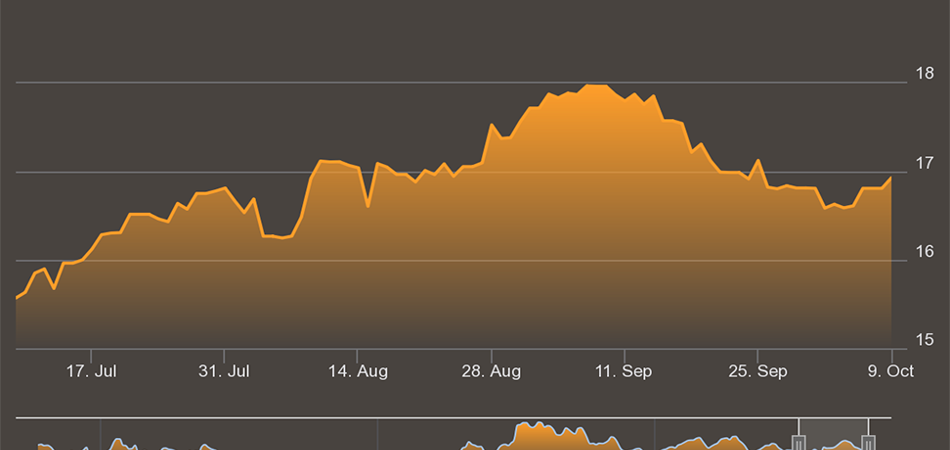Image resolution: width=950 pixels, height=450 pixels.
Task: Select the 25. Sep date label
Action: pyautogui.click(x=757, y=371)
